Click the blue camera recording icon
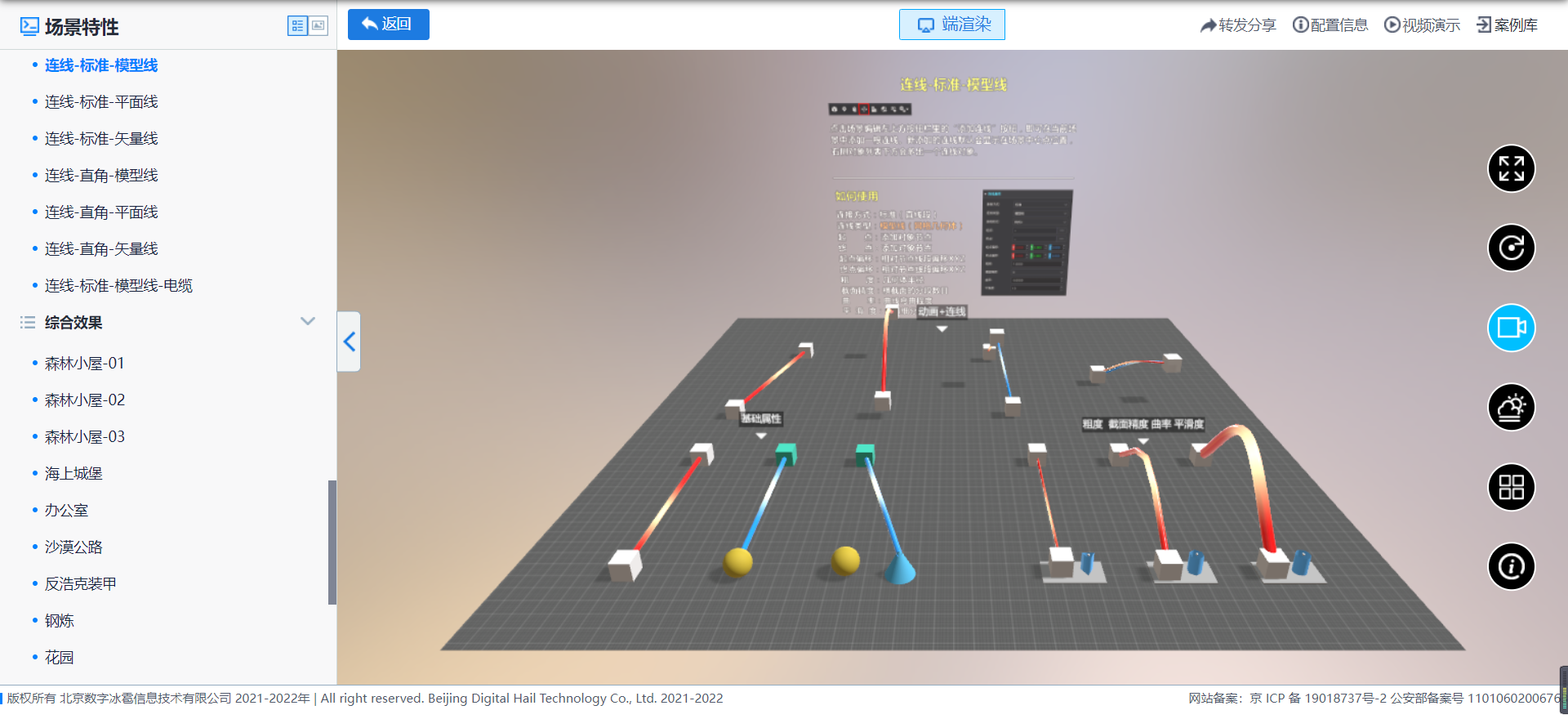The height and width of the screenshot is (719, 1568). point(1511,328)
